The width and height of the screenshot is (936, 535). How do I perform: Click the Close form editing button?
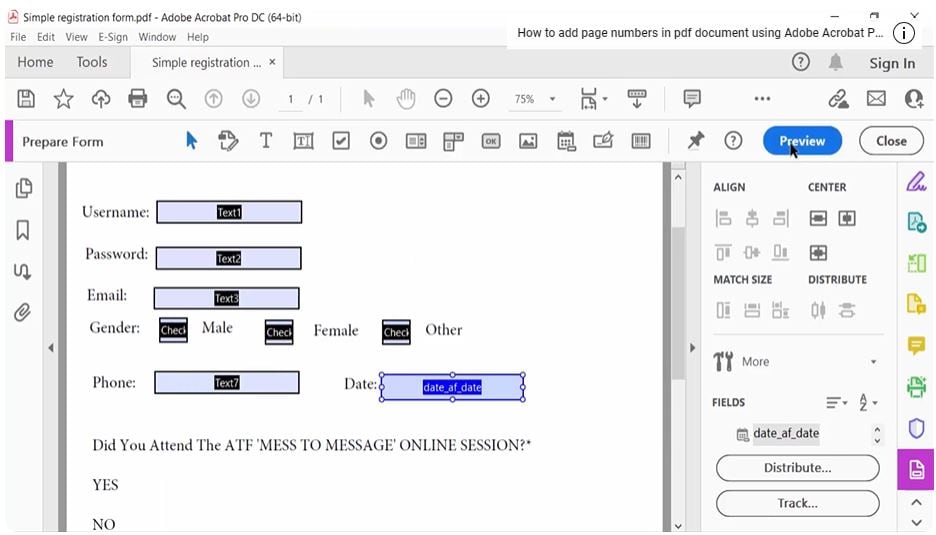[x=891, y=141]
